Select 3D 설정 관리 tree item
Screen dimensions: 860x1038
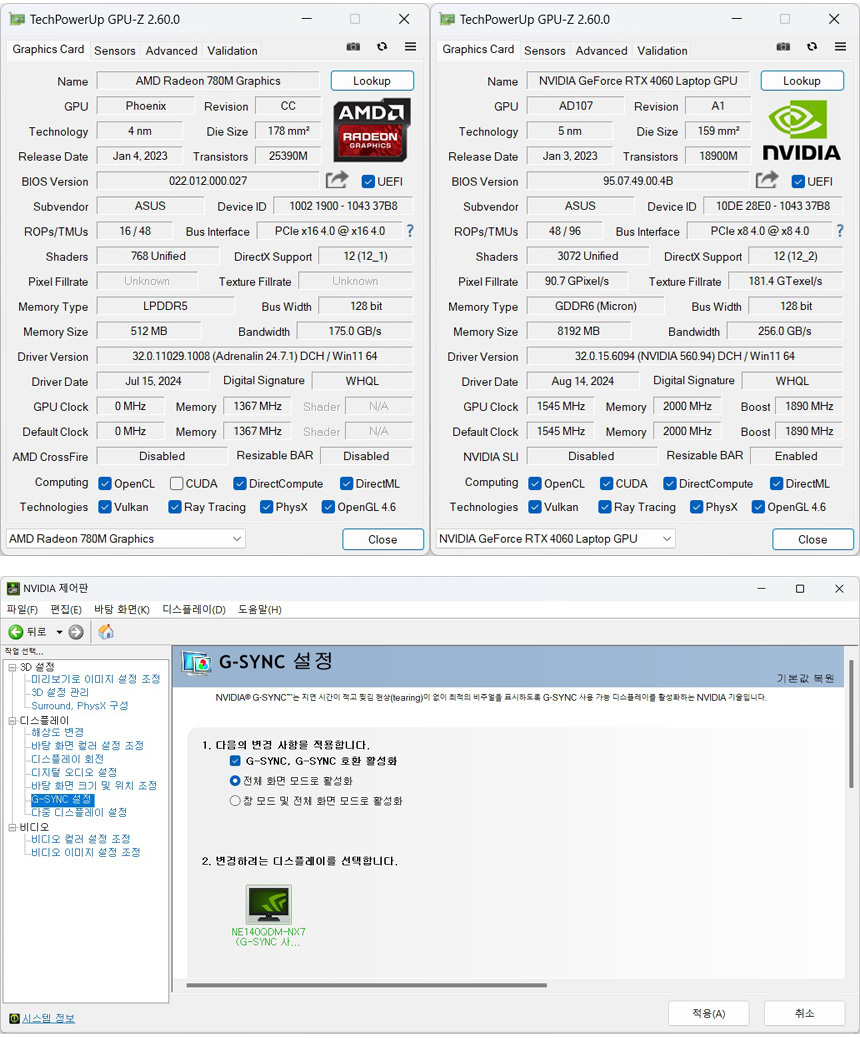60,692
